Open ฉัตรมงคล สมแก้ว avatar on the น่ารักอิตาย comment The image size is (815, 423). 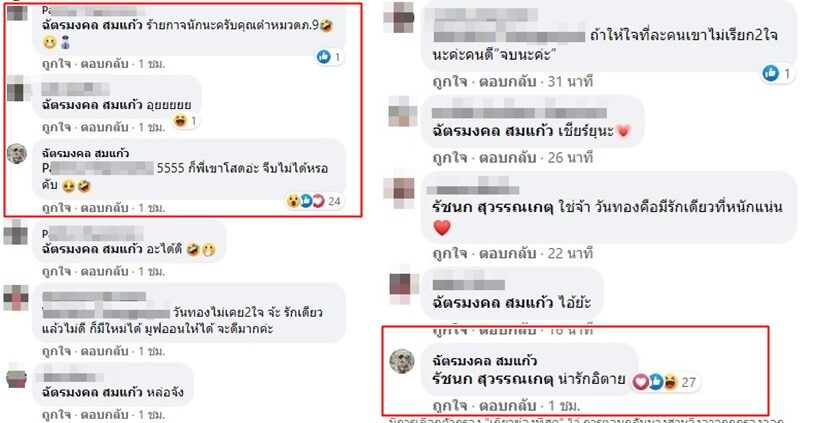tap(402, 361)
